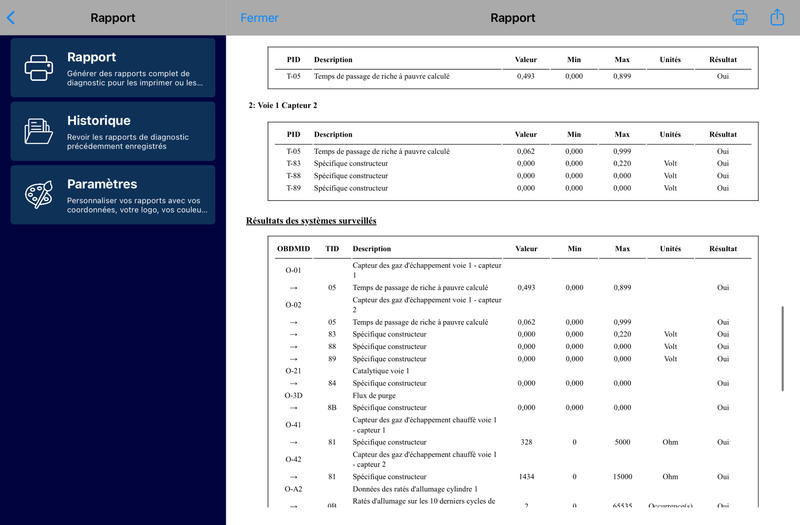Open the Paramètres menu entry
800x525 pixels.
(x=113, y=194)
